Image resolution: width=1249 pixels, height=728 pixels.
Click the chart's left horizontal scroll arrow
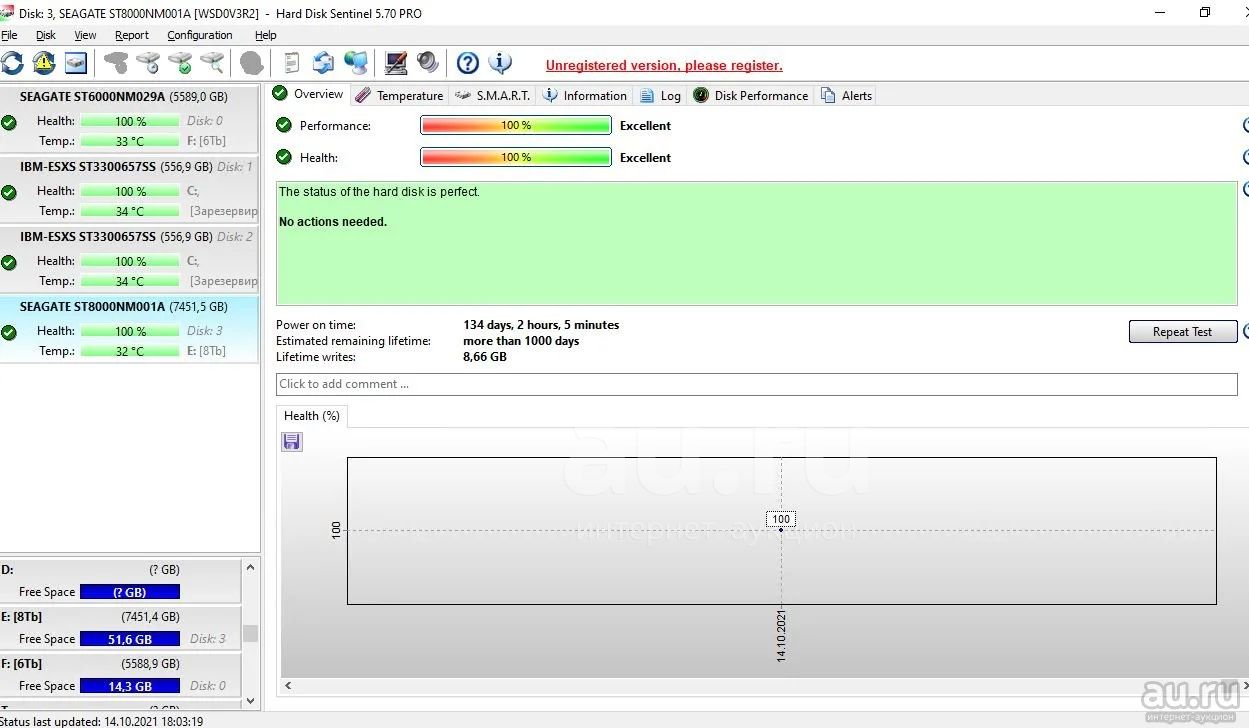pyautogui.click(x=288, y=685)
